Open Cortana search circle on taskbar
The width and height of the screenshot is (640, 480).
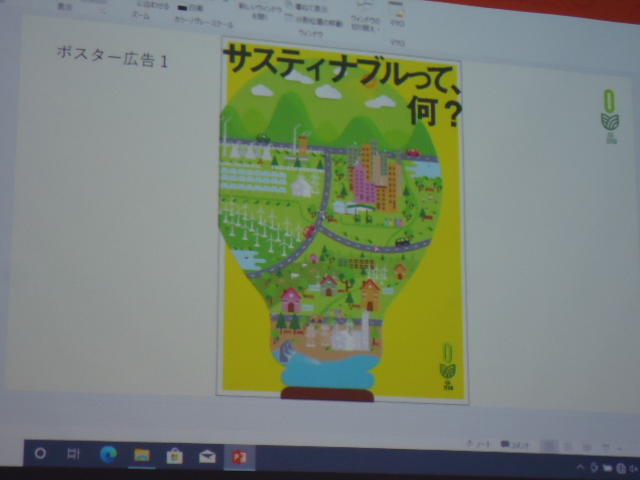point(40,453)
